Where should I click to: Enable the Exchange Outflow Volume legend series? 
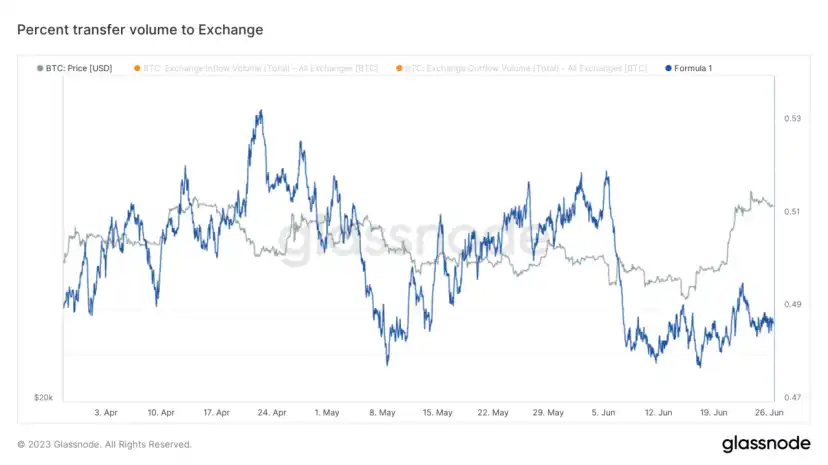pos(522,68)
